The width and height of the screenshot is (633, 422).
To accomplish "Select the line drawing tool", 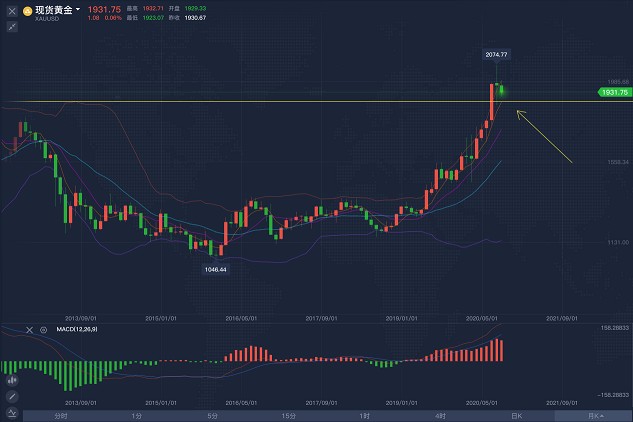I will 12,397.
